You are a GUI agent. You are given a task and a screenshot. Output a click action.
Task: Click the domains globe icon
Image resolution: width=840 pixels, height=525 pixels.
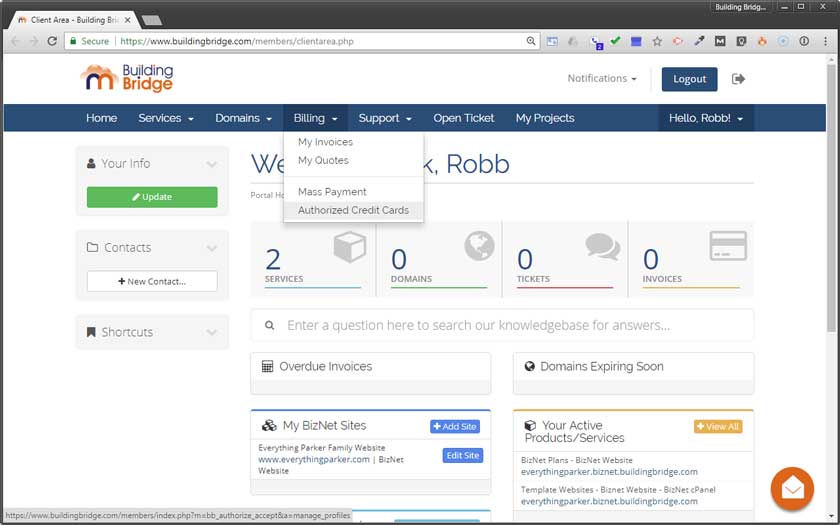pos(479,246)
